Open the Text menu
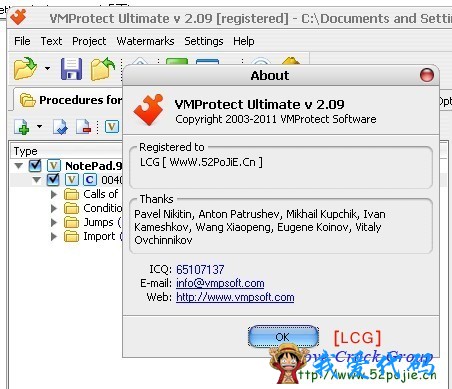 (51, 41)
